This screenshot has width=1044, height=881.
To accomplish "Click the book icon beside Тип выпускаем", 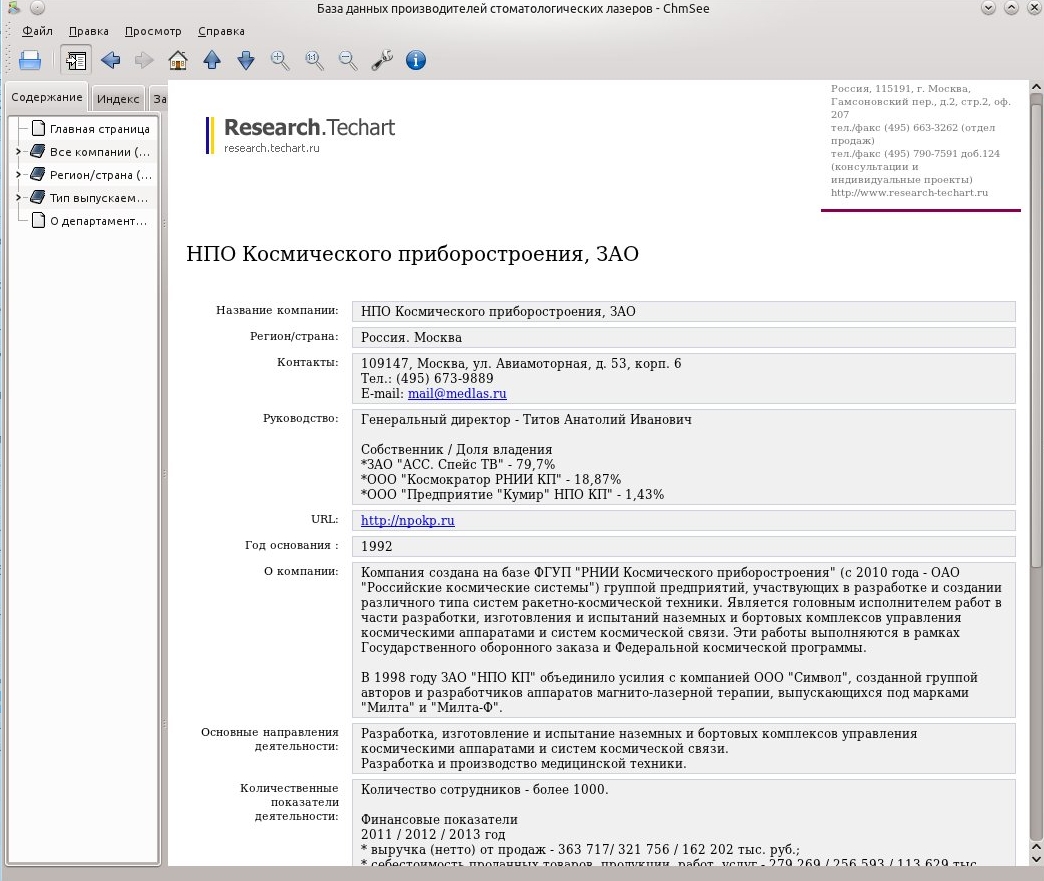I will (38, 197).
